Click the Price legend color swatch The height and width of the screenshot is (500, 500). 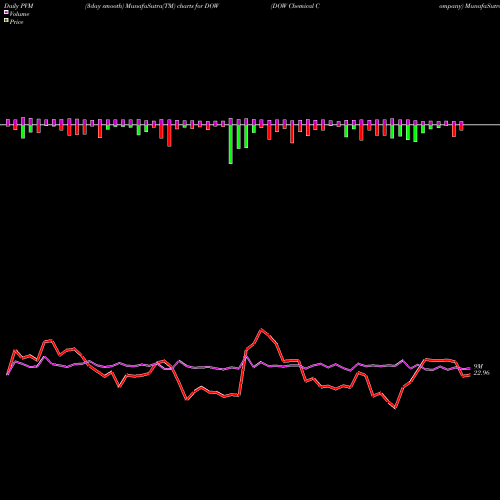pyautogui.click(x=6, y=20)
